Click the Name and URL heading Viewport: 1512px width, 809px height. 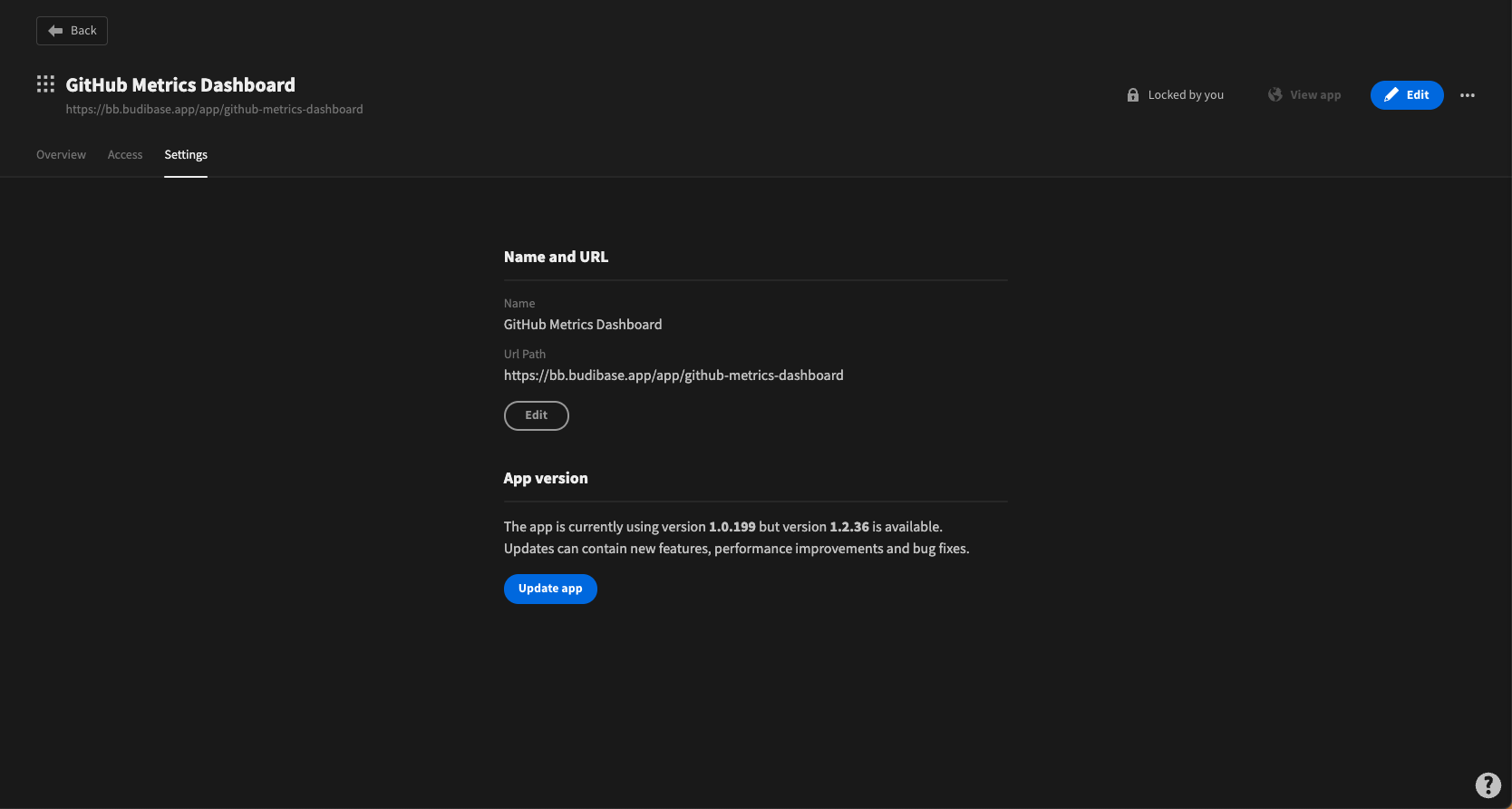(x=556, y=258)
